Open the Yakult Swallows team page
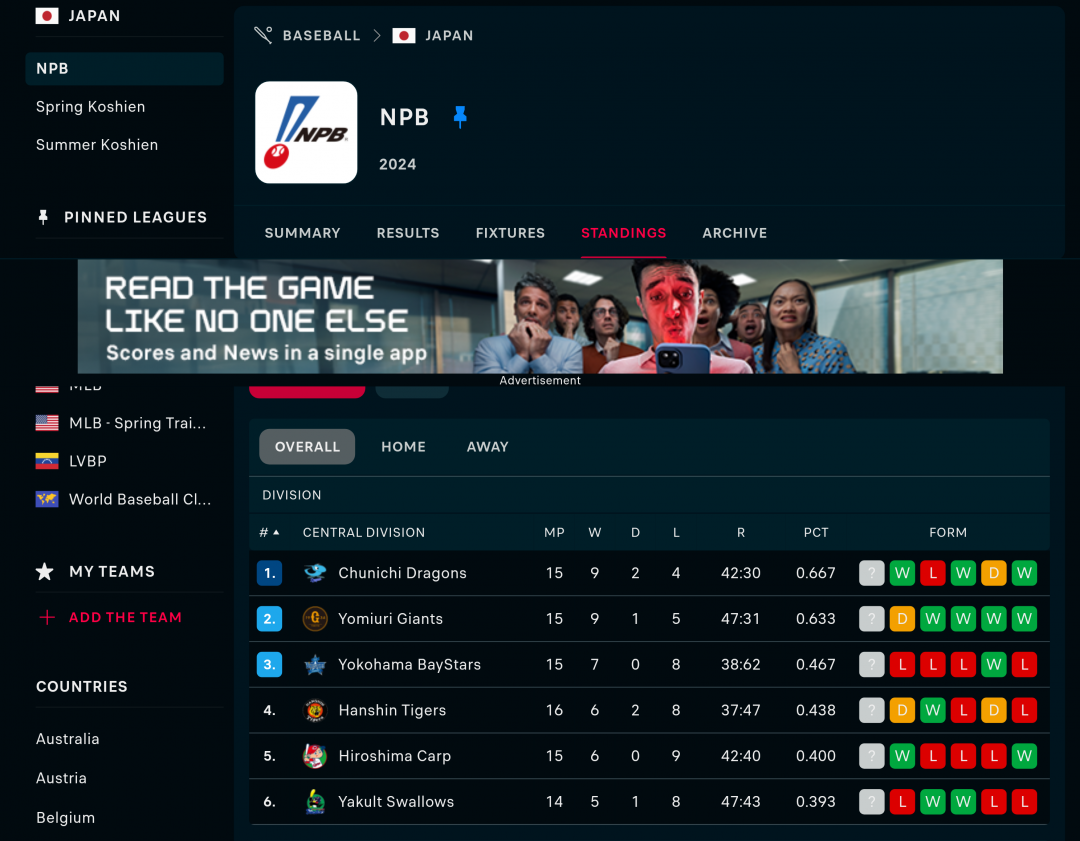 pyautogui.click(x=396, y=802)
